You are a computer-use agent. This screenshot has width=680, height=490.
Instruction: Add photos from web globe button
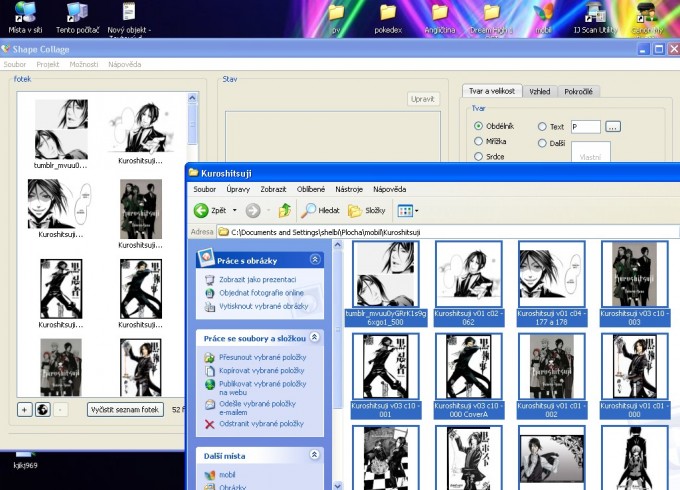click(x=42, y=409)
